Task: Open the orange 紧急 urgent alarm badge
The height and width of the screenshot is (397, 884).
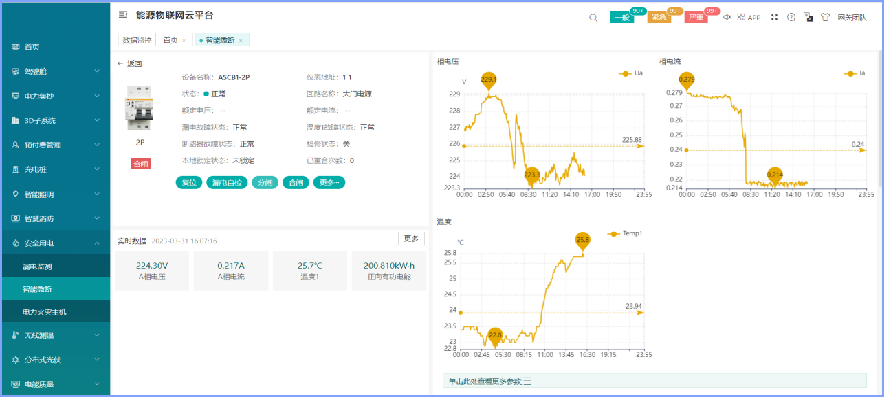Action: pos(659,17)
